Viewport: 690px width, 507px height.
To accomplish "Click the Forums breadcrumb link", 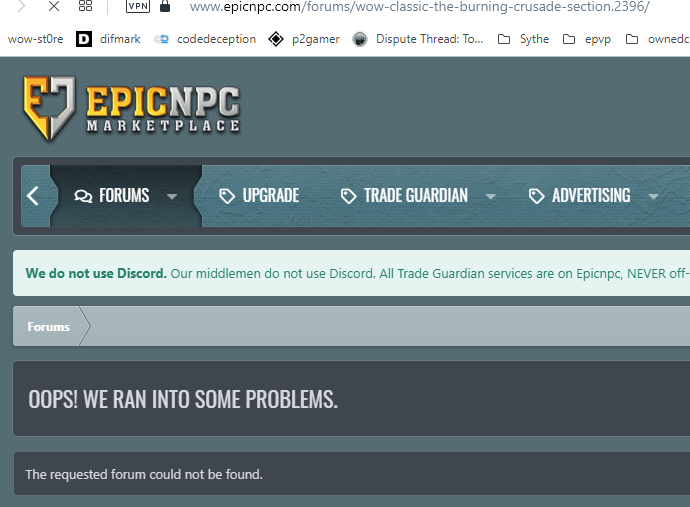I will tap(48, 327).
